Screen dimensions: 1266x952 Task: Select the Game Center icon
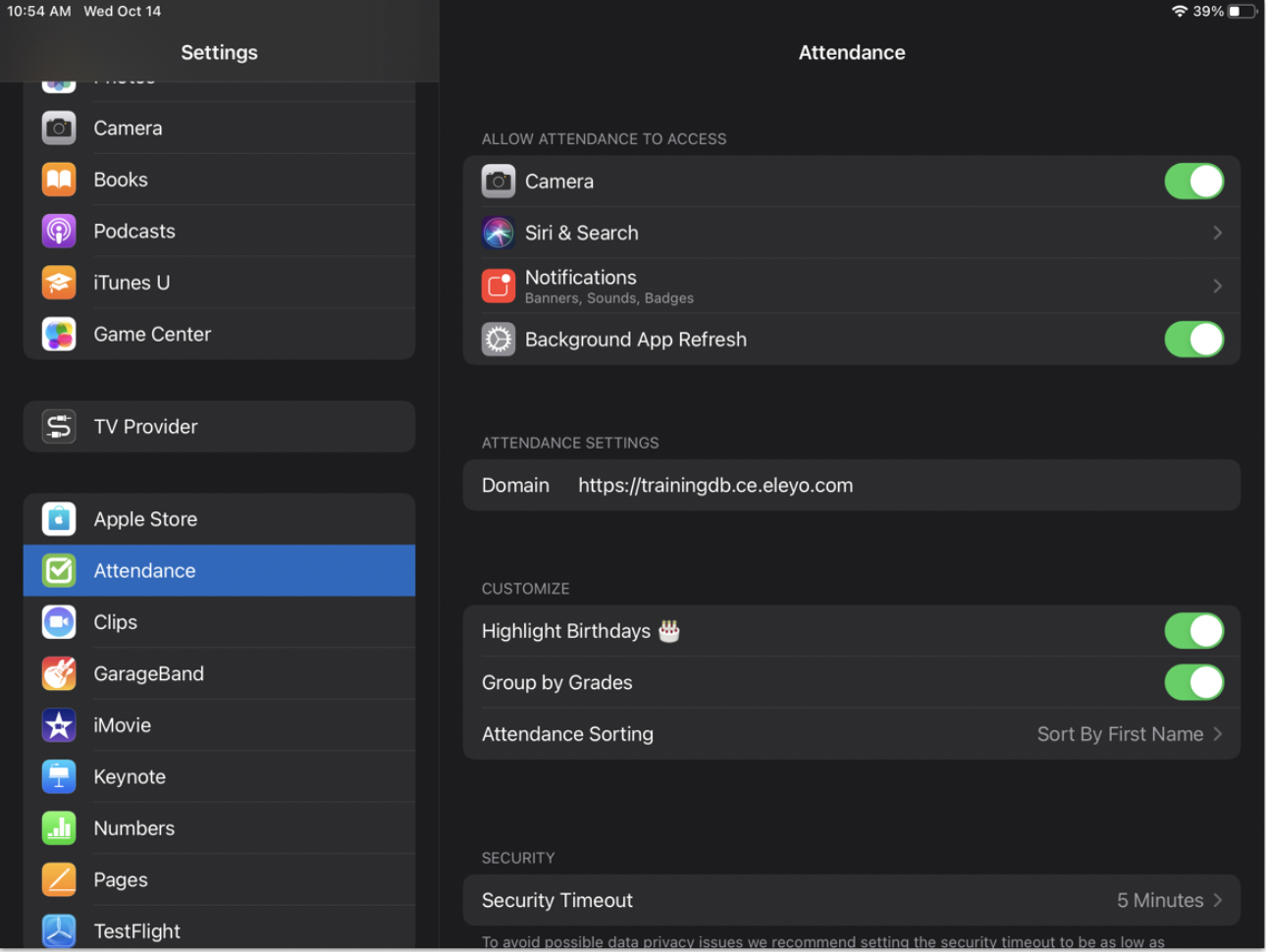pyautogui.click(x=58, y=334)
